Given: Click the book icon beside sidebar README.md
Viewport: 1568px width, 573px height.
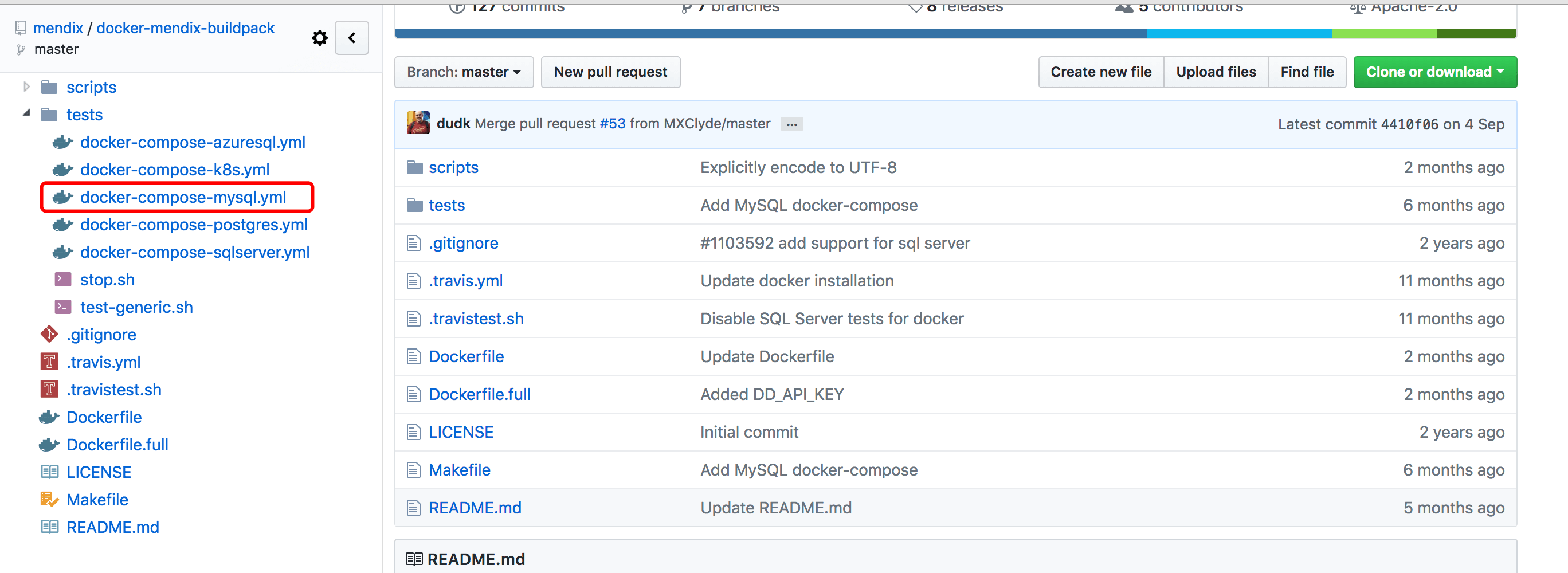Looking at the screenshot, I should (x=49, y=527).
